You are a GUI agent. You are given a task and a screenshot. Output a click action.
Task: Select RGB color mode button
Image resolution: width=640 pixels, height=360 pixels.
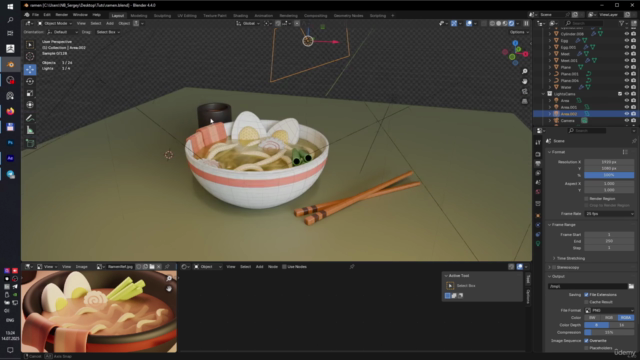tap(609, 318)
